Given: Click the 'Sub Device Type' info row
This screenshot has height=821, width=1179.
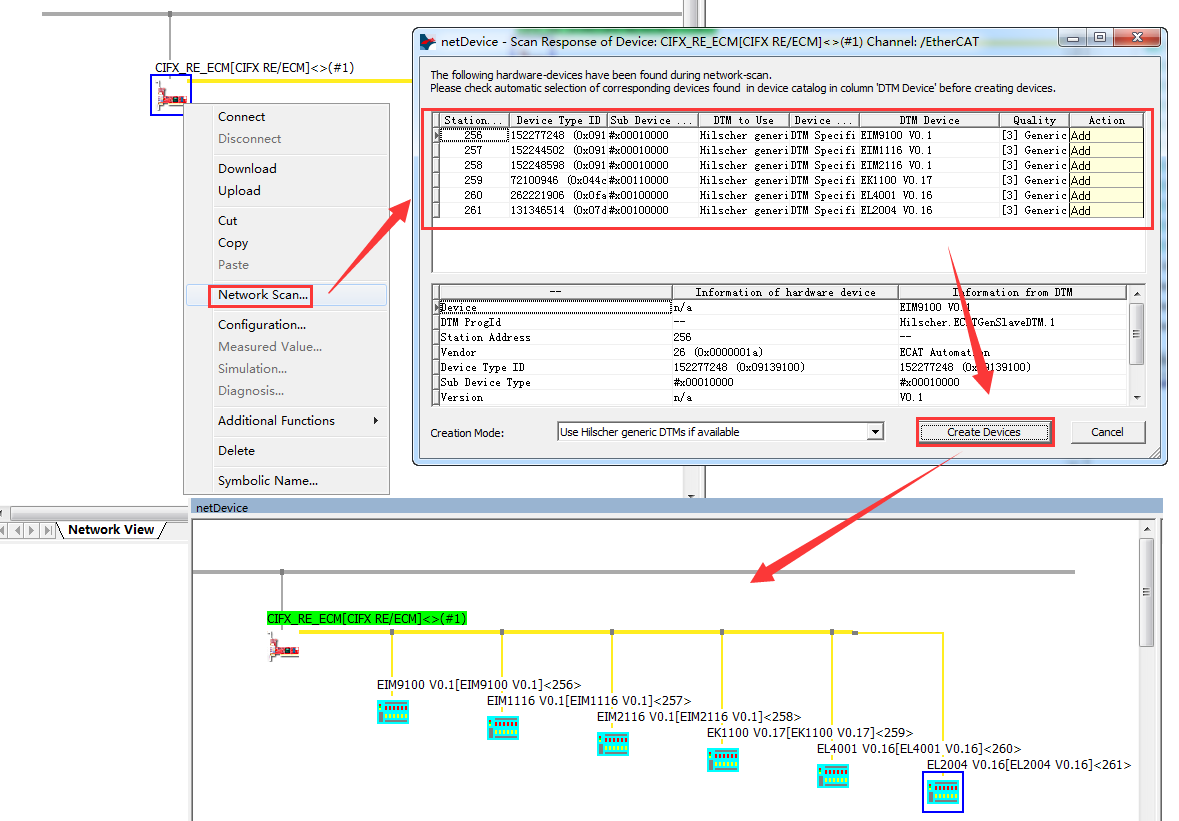Looking at the screenshot, I should pos(782,383).
